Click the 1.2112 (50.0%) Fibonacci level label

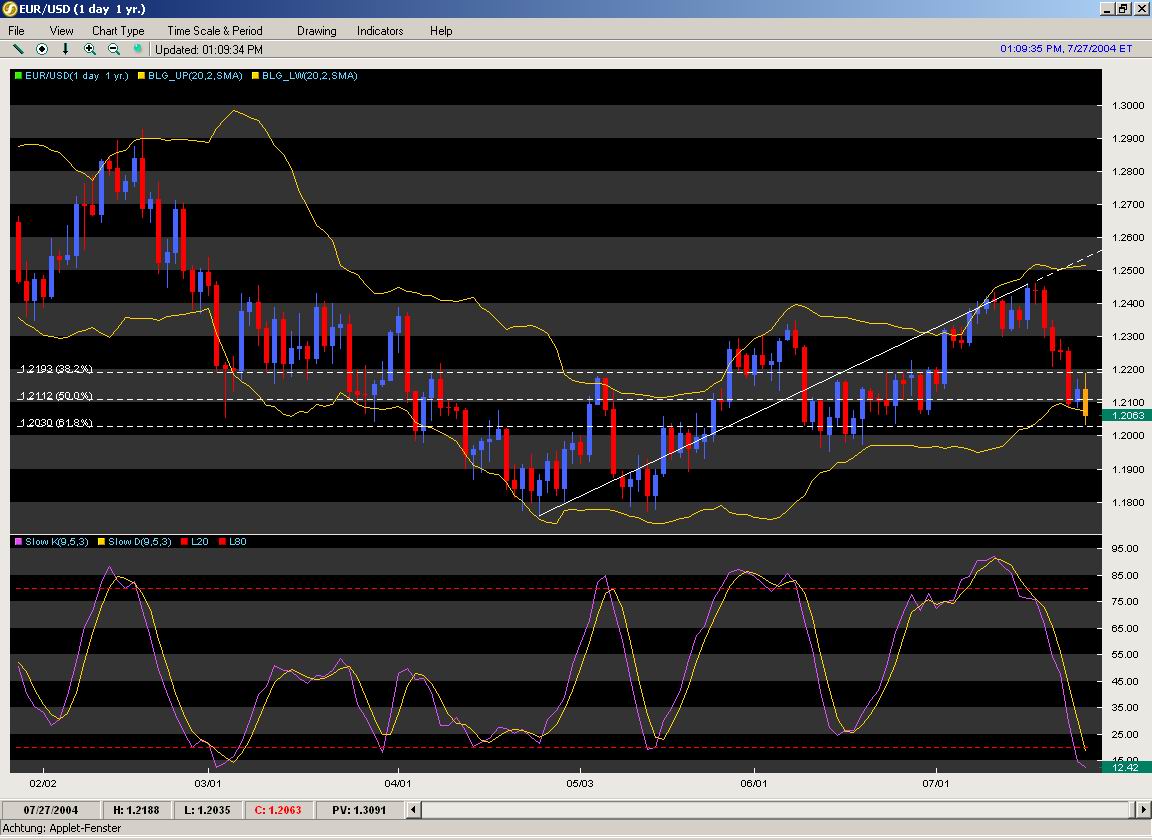click(56, 397)
